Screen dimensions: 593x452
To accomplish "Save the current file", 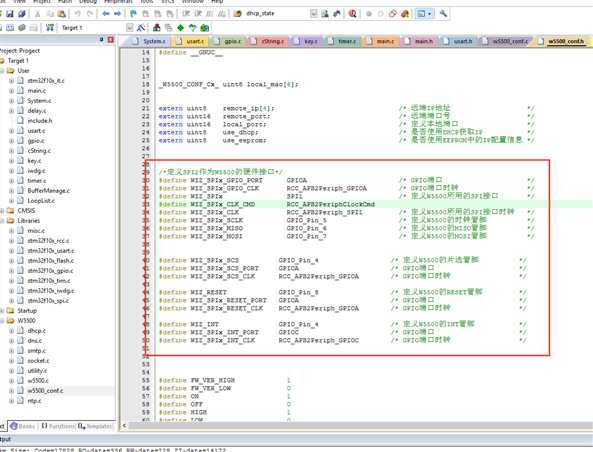I will click(10, 14).
